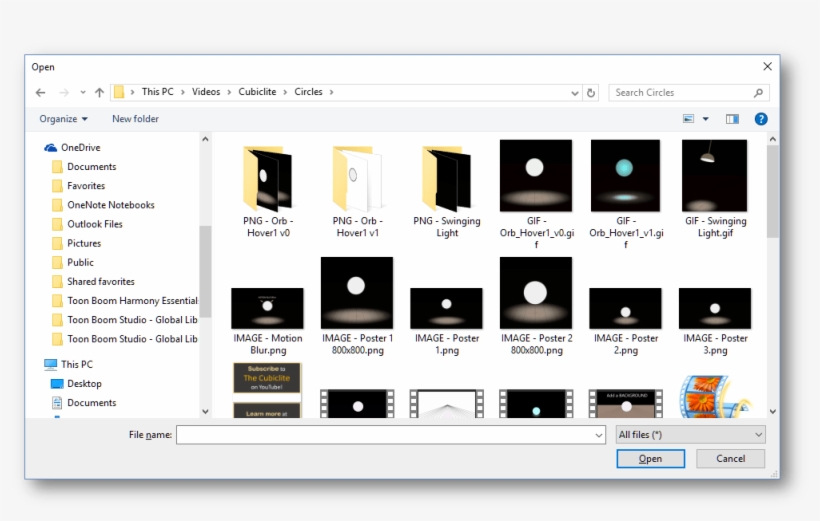Close the Open dialog
This screenshot has height=521, width=820.
pos(767,66)
